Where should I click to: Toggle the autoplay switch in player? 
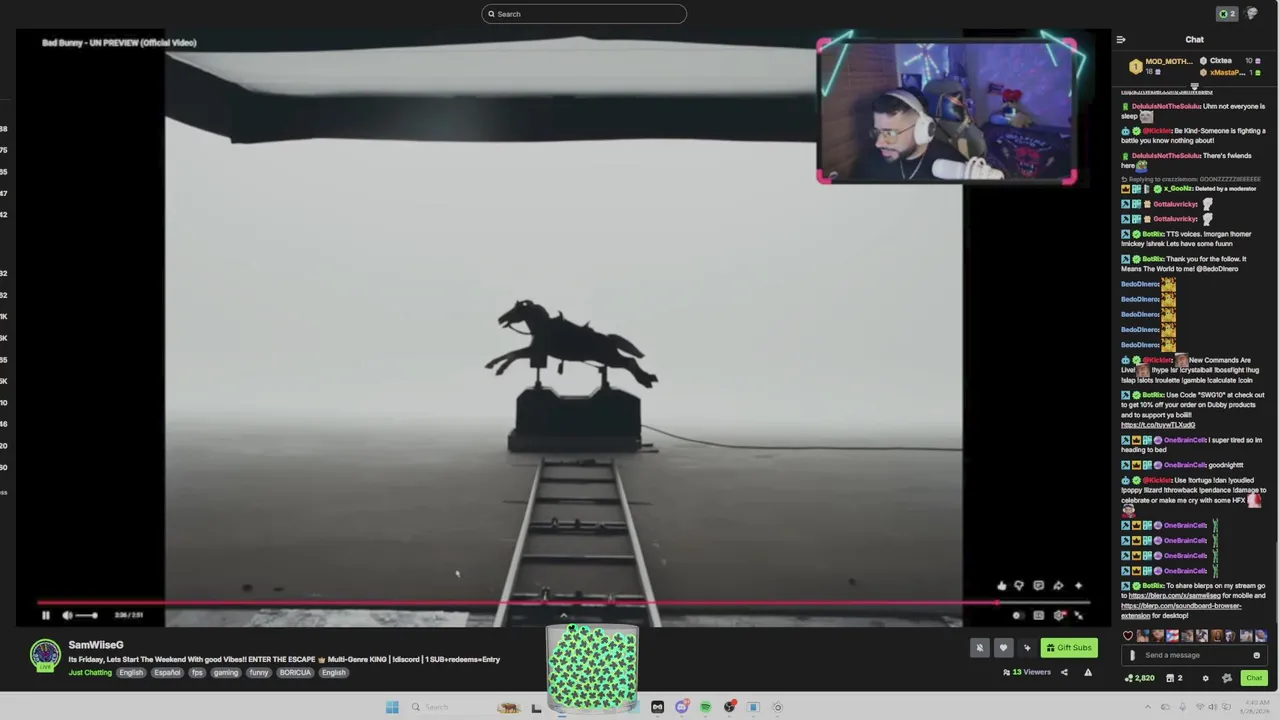click(1017, 615)
